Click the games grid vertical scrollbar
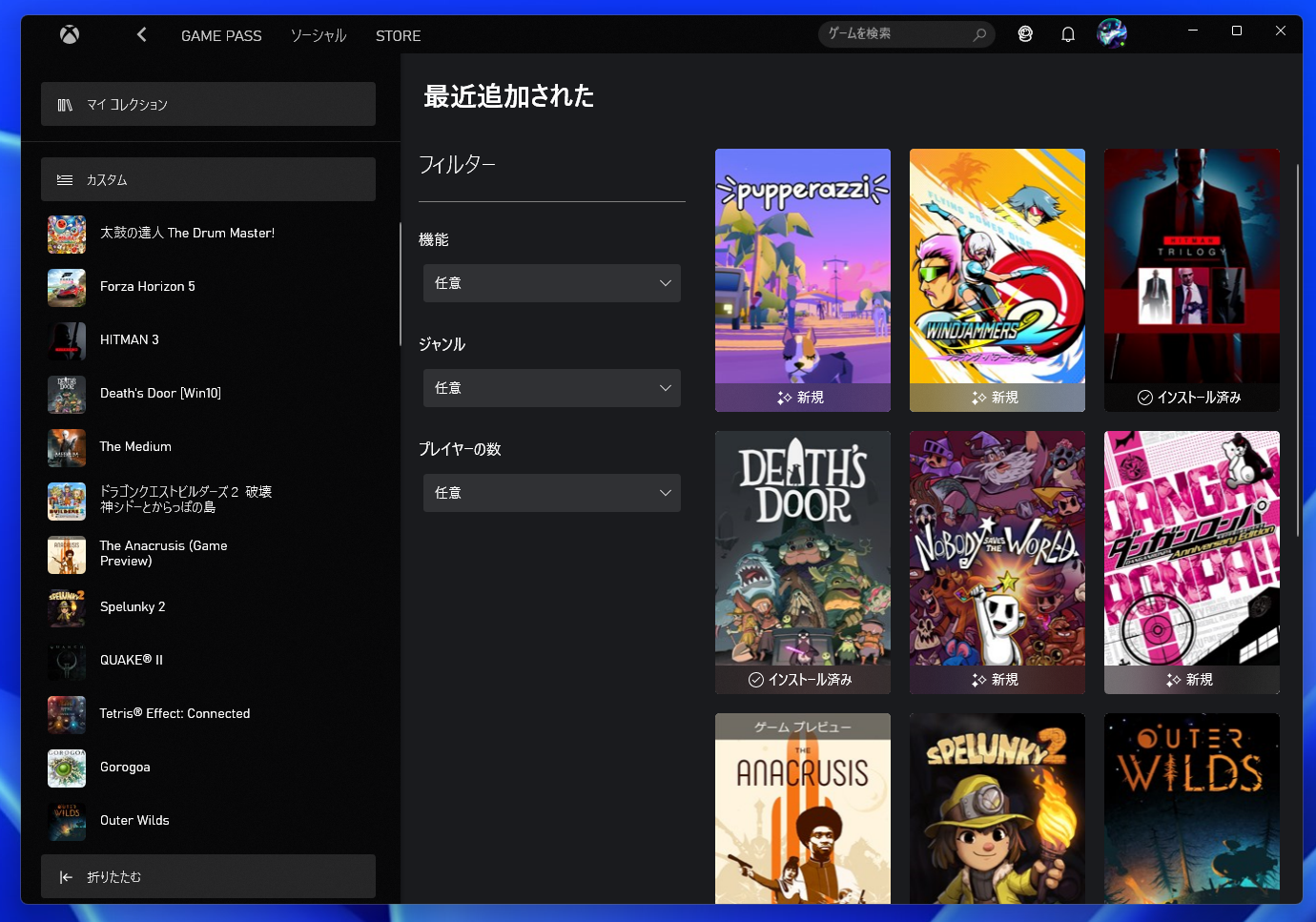Image resolution: width=1316 pixels, height=922 pixels. (x=1297, y=350)
